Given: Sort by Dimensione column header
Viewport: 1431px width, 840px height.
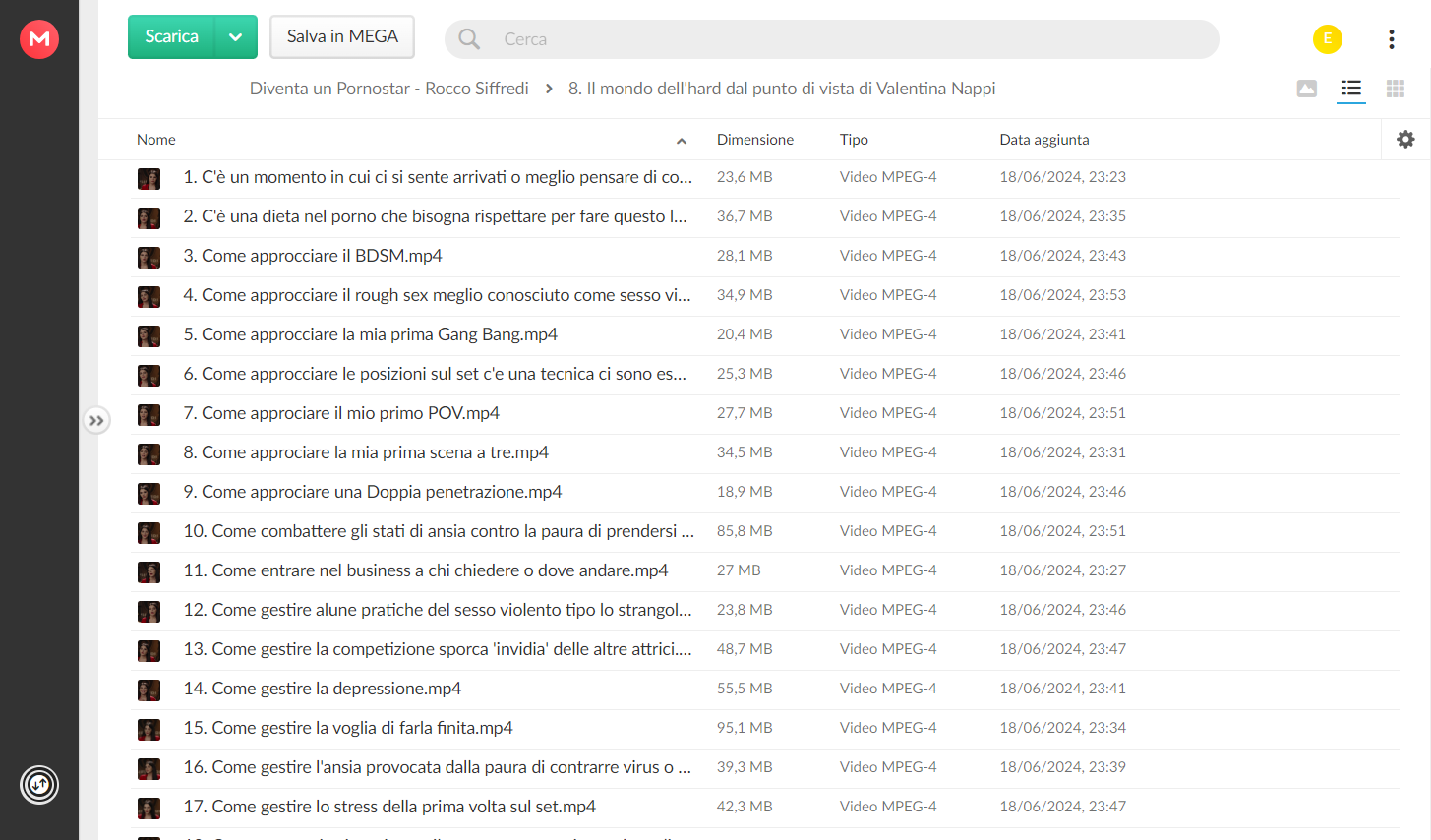Looking at the screenshot, I should [755, 140].
